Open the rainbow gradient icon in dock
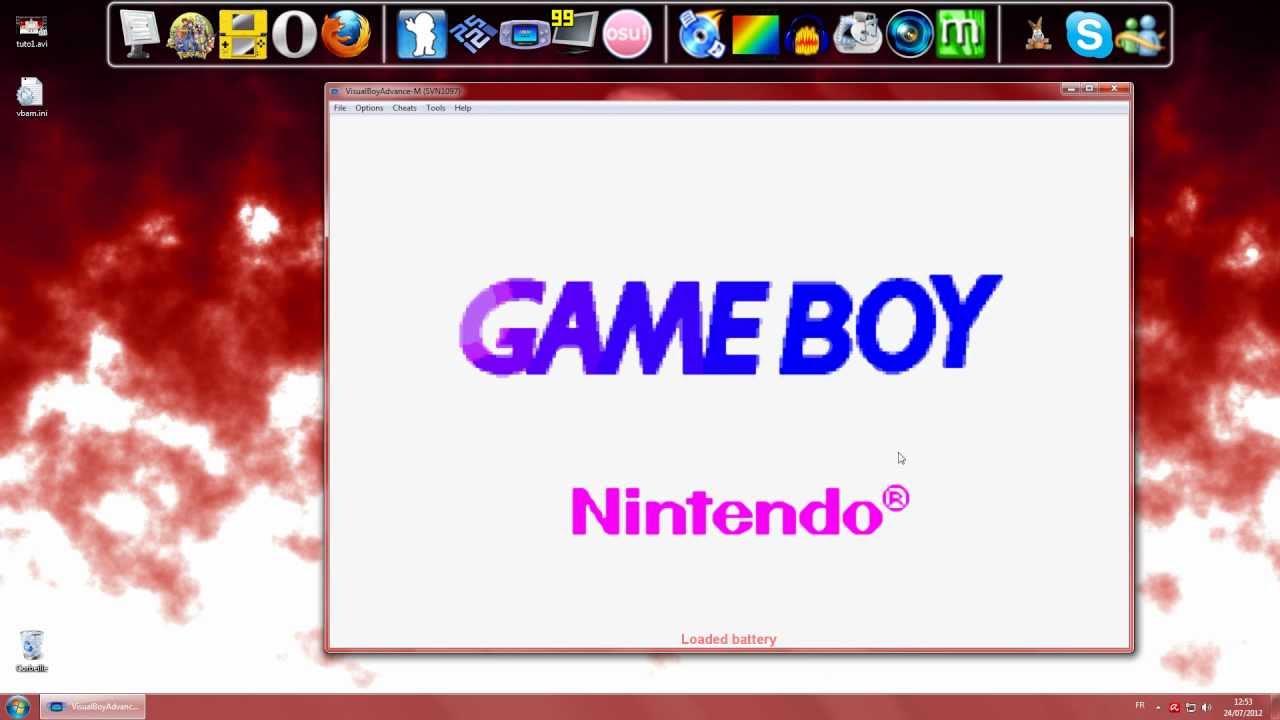Image resolution: width=1280 pixels, height=720 pixels. click(x=755, y=35)
